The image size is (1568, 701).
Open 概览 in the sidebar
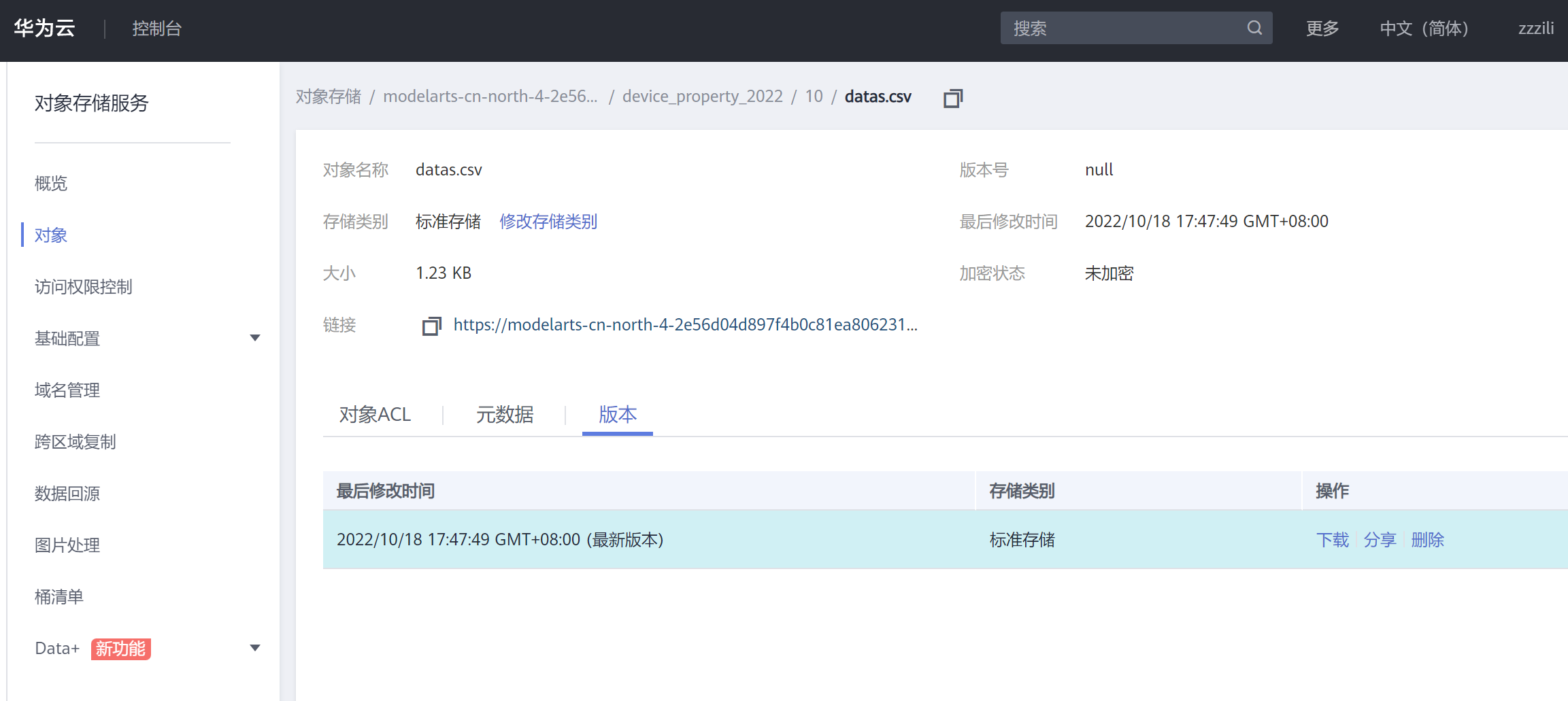click(x=51, y=183)
